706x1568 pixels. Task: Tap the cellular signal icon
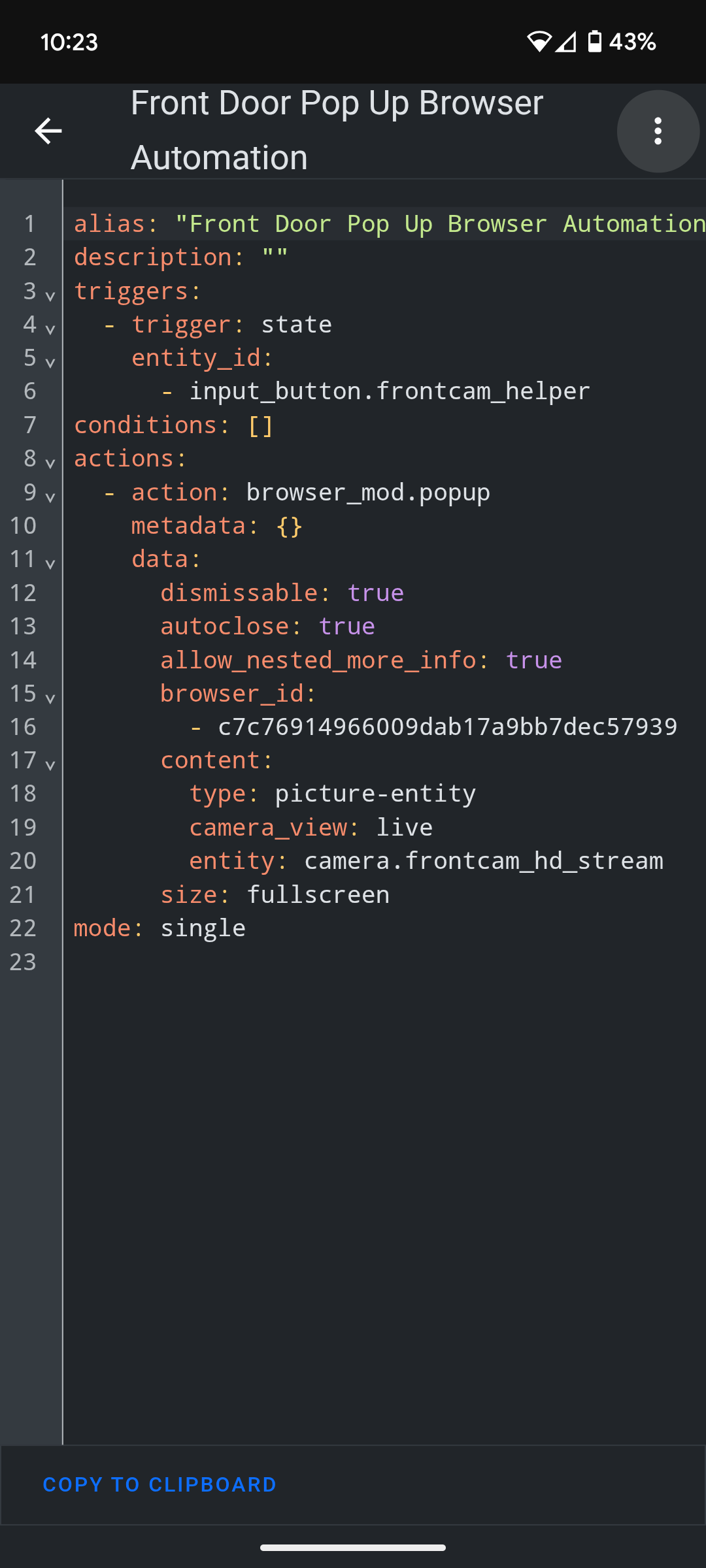[566, 42]
